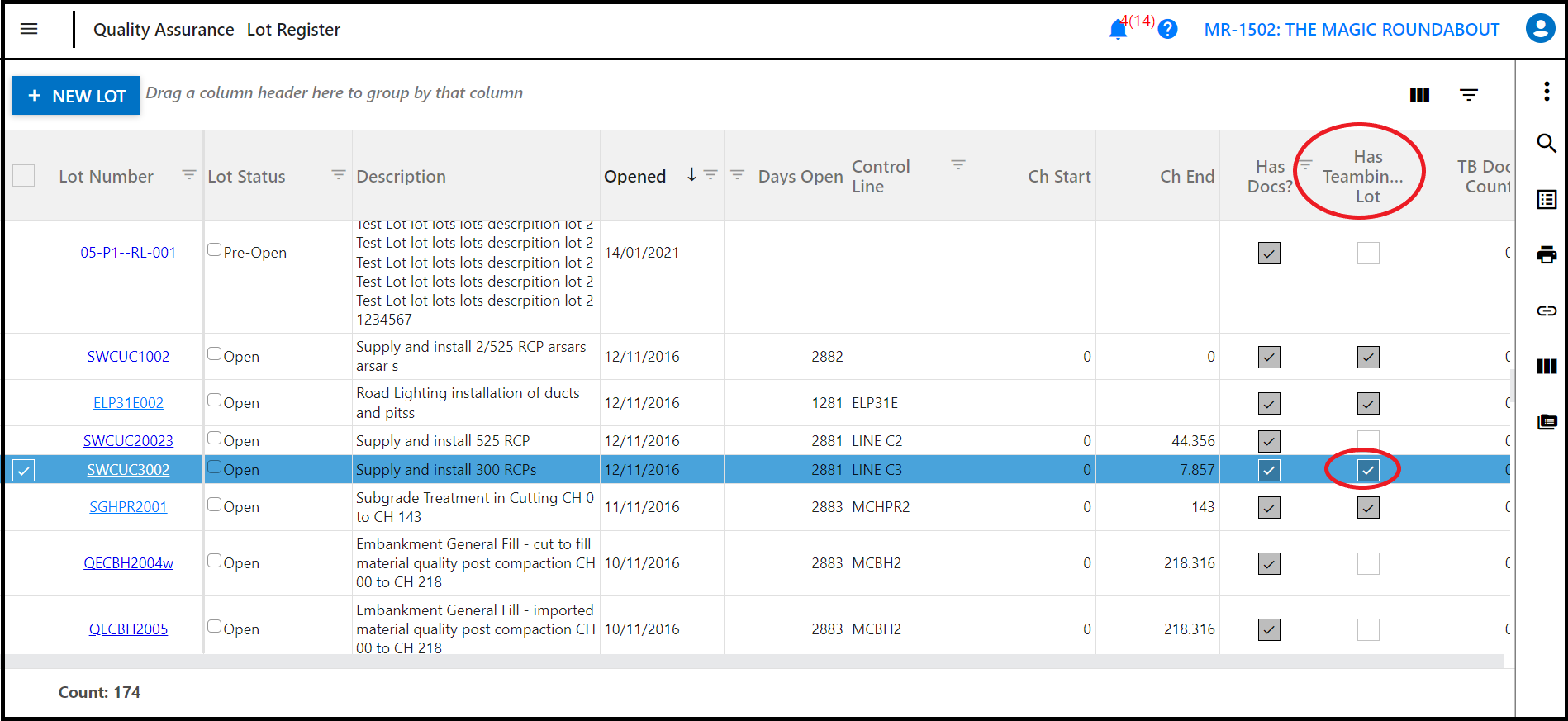Sort by Description column header
This screenshot has height=721, width=1568.
(x=401, y=176)
